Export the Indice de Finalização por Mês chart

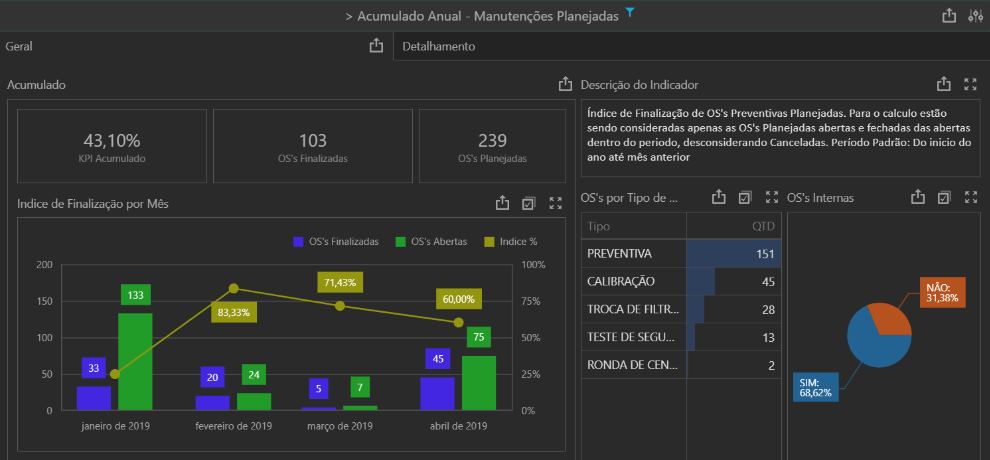(x=503, y=203)
